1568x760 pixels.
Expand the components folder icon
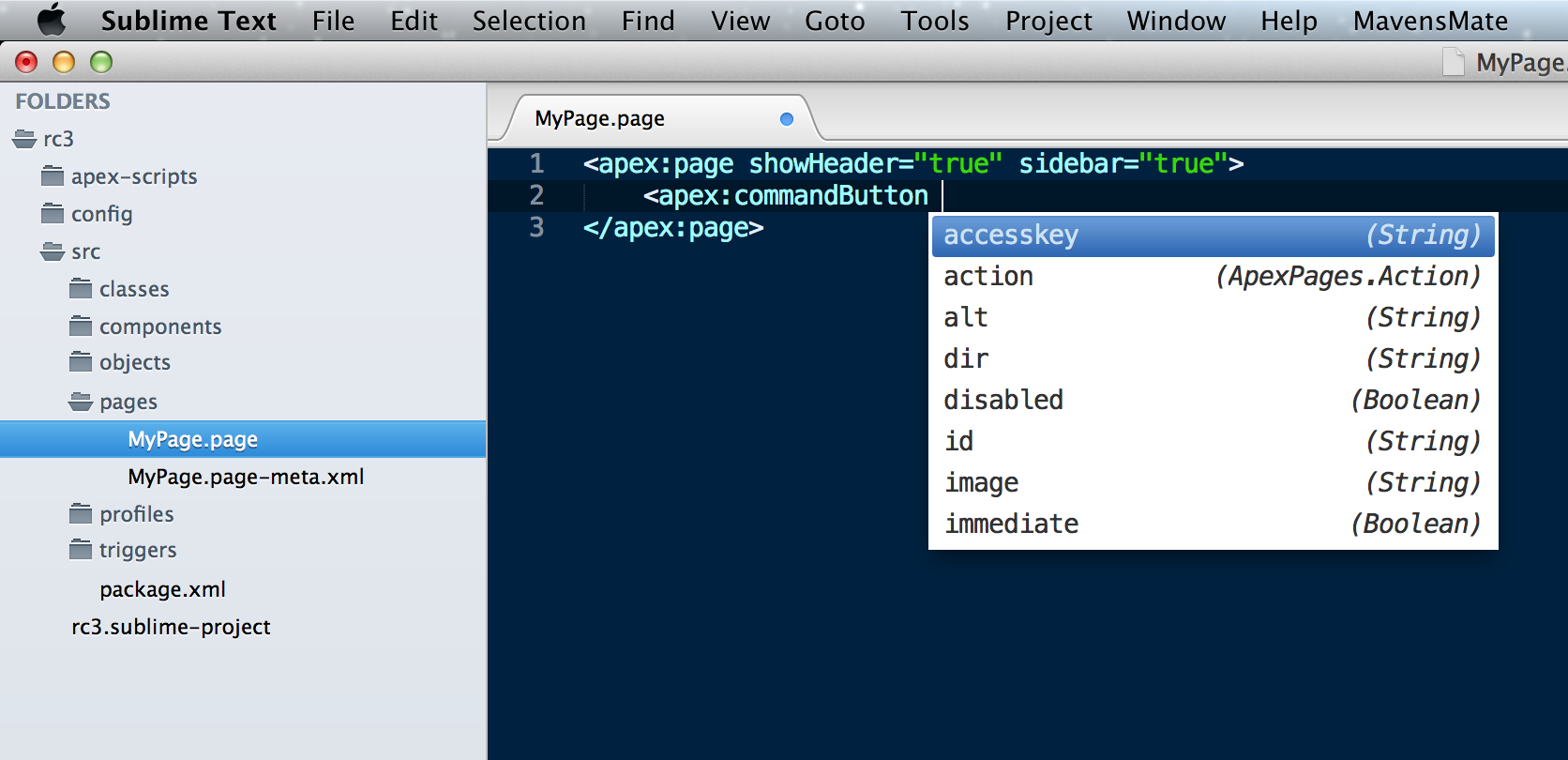(81, 327)
